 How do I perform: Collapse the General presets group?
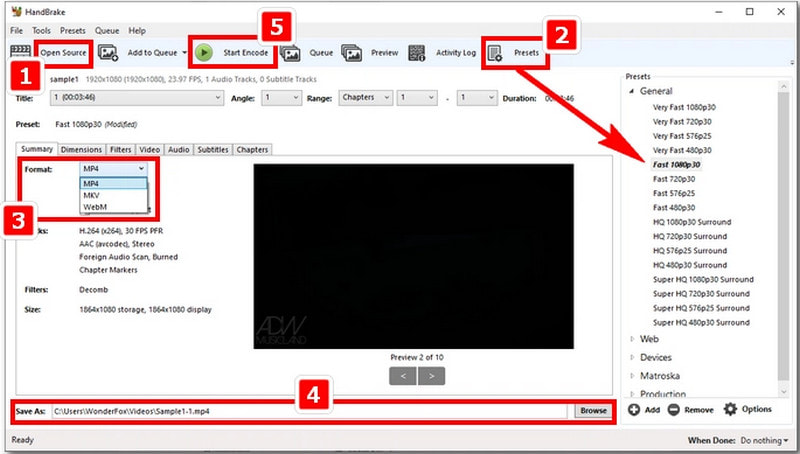(632, 92)
